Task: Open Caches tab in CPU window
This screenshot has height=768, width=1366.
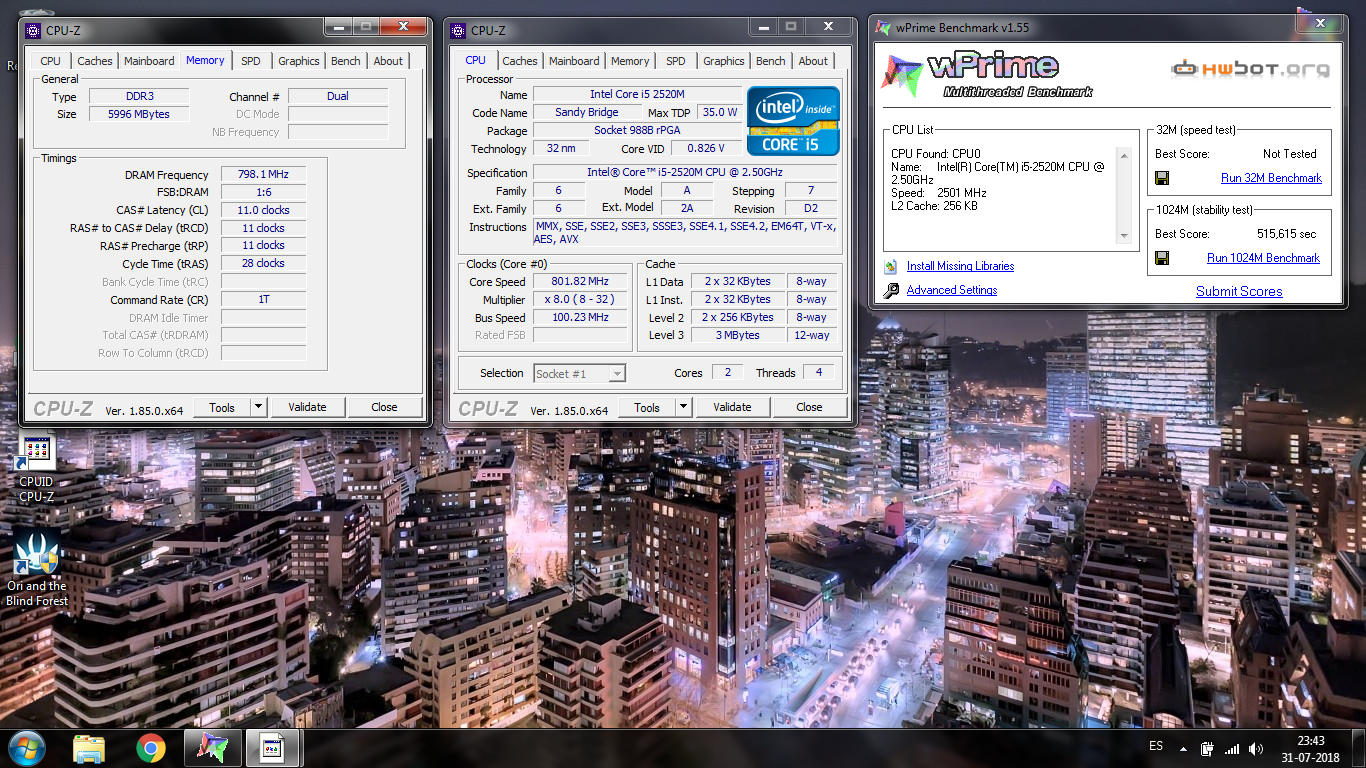Action: [x=520, y=61]
